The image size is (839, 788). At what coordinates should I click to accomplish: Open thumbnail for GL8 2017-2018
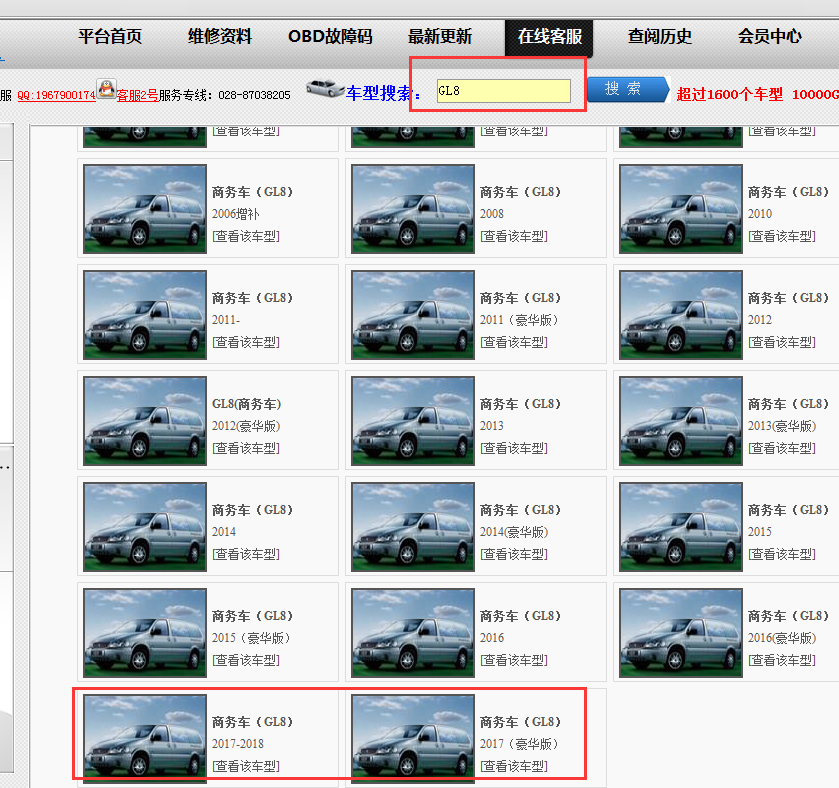[145, 738]
